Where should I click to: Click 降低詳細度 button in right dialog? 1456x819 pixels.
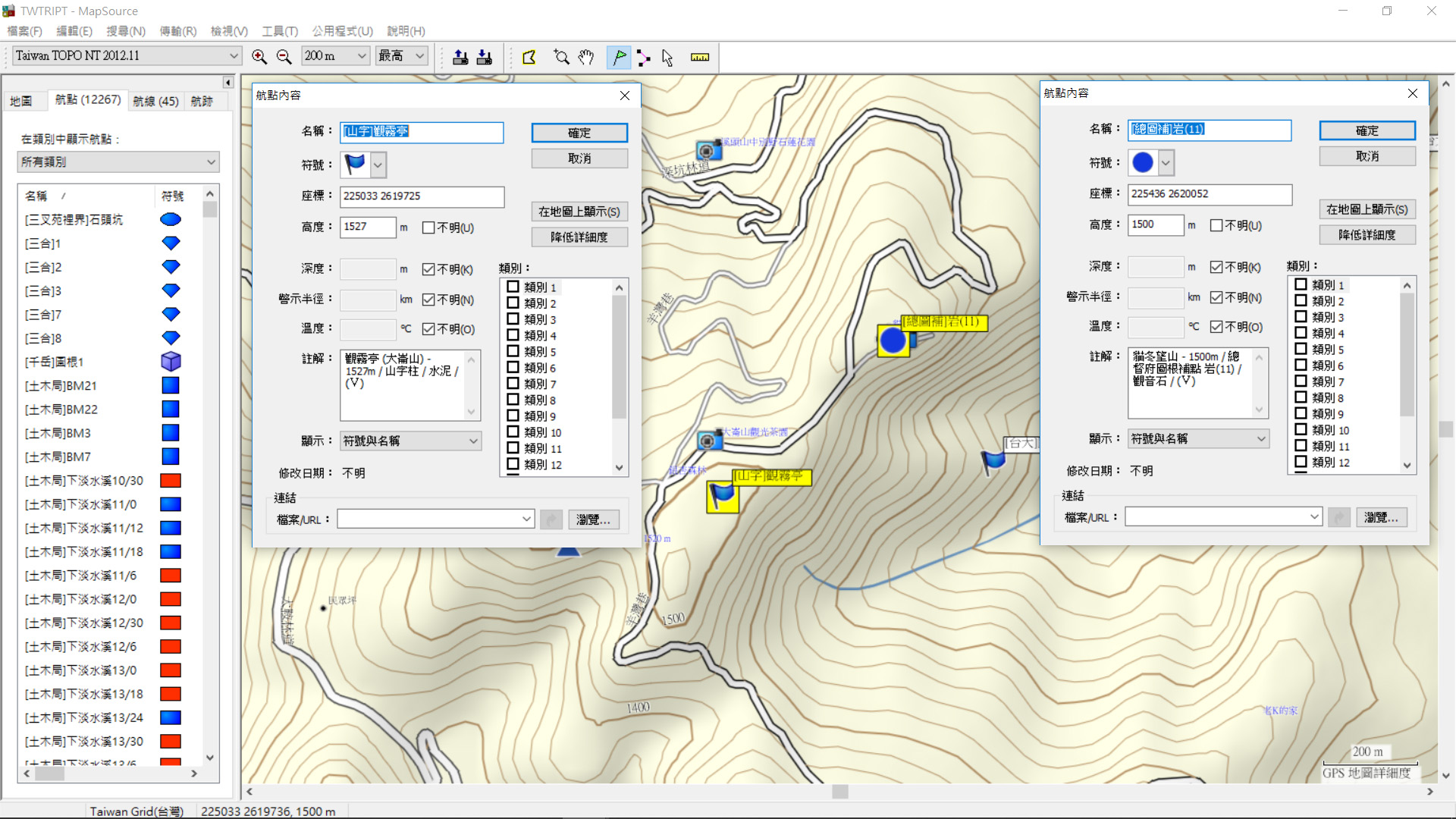coord(1367,235)
